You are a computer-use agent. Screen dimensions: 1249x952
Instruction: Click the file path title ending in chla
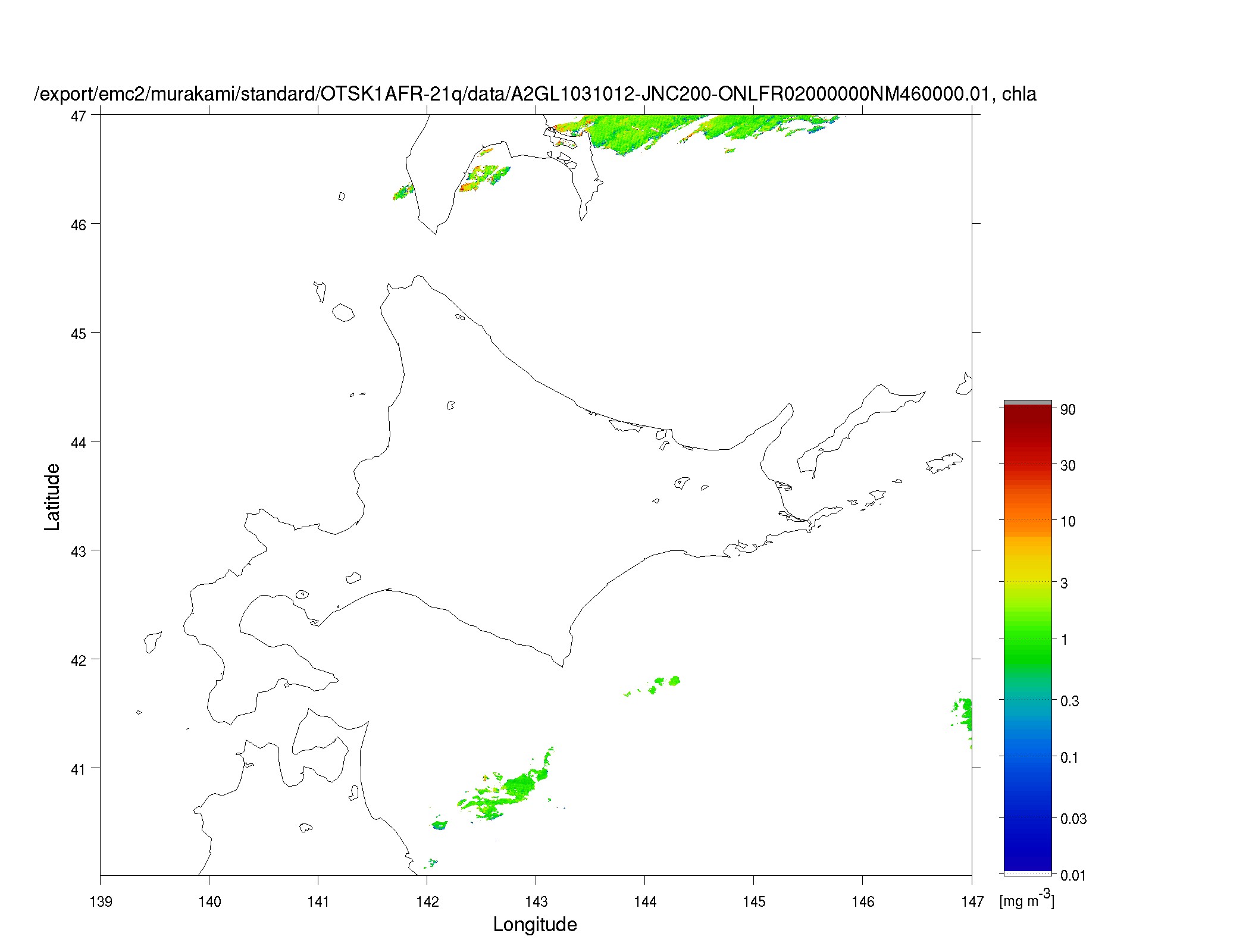[536, 93]
